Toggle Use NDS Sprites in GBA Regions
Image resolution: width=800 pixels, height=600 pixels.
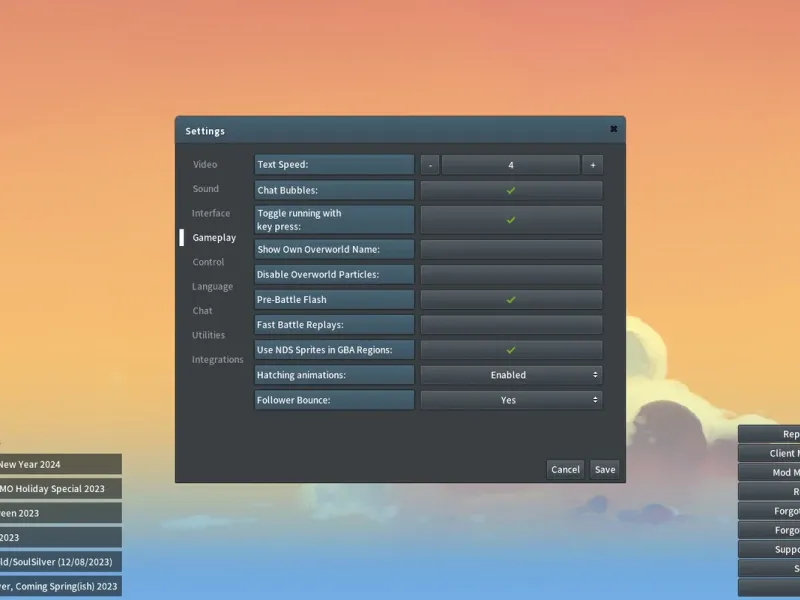point(511,350)
